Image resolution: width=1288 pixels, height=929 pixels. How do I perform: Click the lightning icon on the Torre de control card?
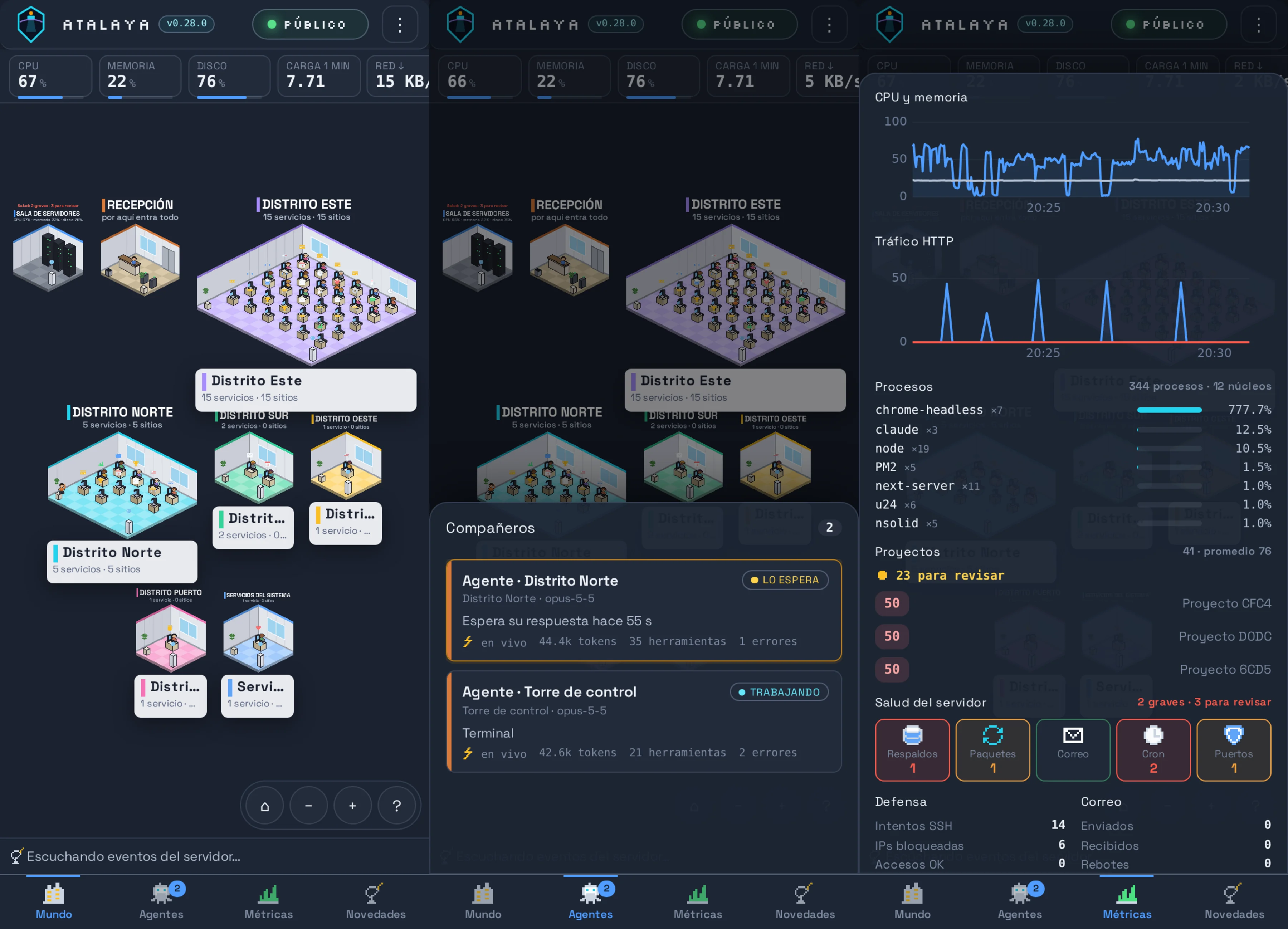468,753
